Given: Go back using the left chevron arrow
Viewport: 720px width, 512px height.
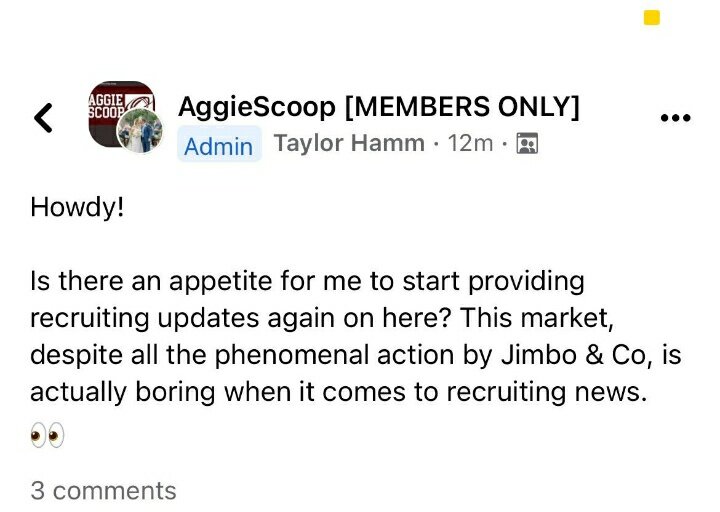Looking at the screenshot, I should click(x=43, y=118).
